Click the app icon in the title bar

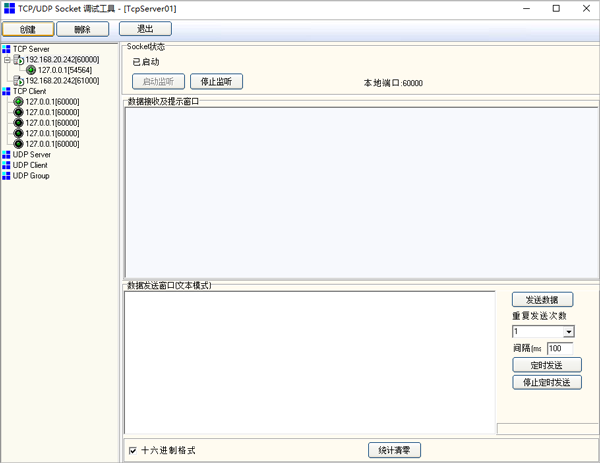[9, 8]
